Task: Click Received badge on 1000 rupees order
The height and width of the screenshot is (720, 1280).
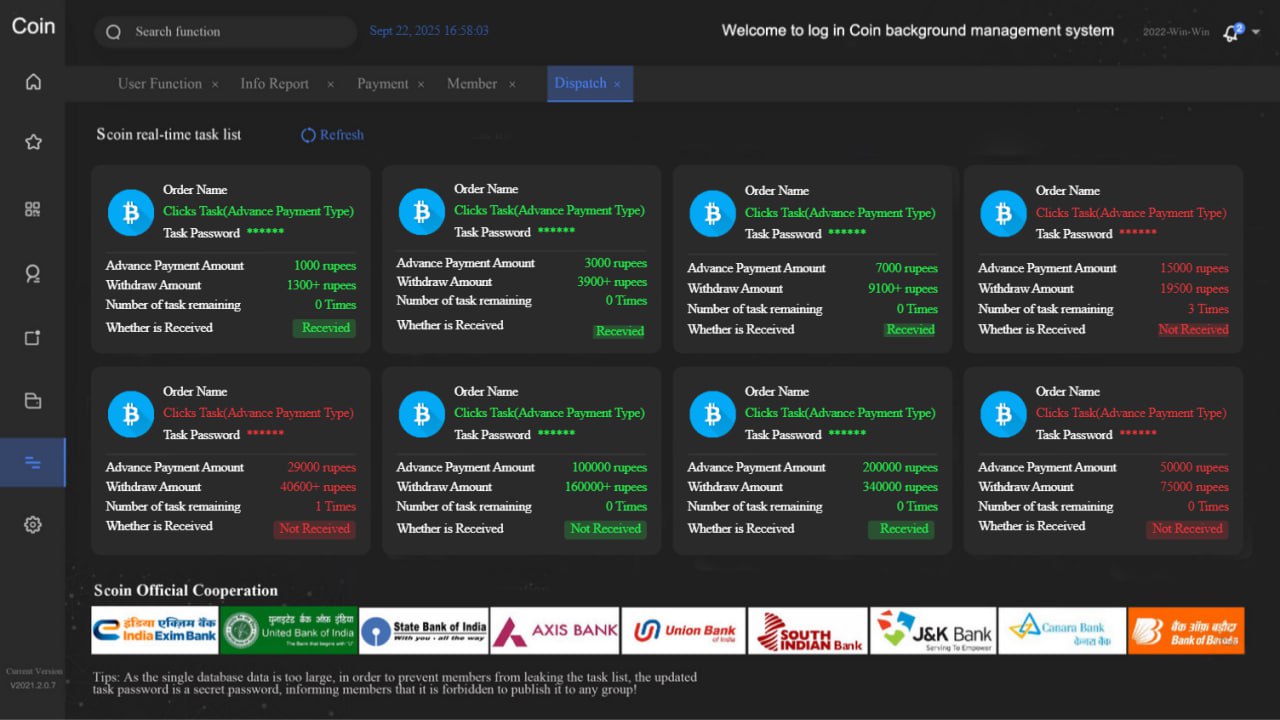Action: coord(325,328)
